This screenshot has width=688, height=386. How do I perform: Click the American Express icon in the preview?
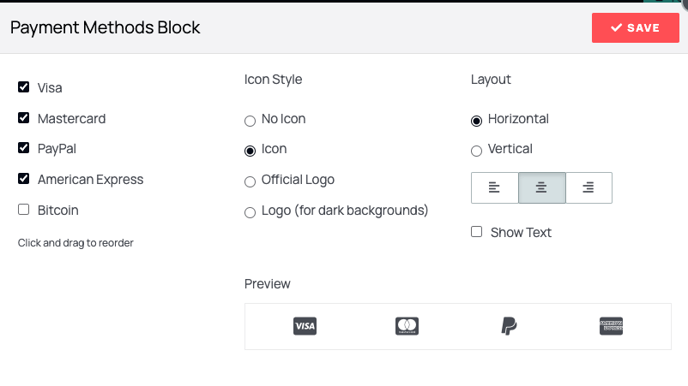point(611,326)
